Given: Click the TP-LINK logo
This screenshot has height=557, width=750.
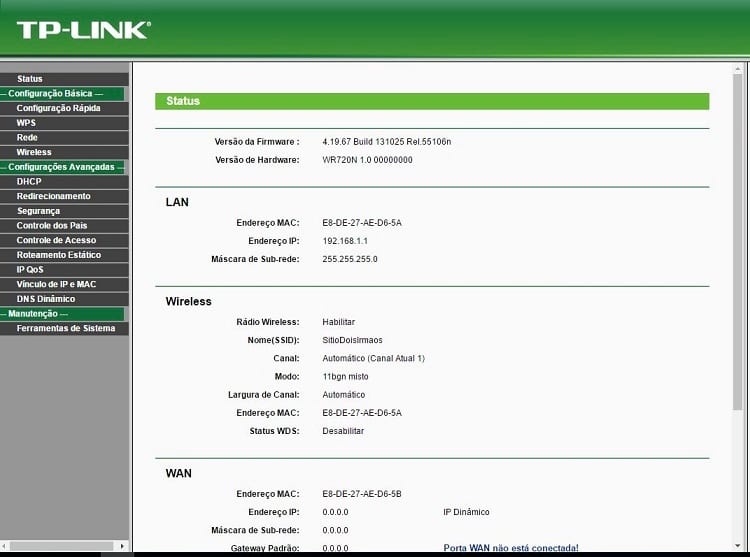Looking at the screenshot, I should pyautogui.click(x=84, y=30).
